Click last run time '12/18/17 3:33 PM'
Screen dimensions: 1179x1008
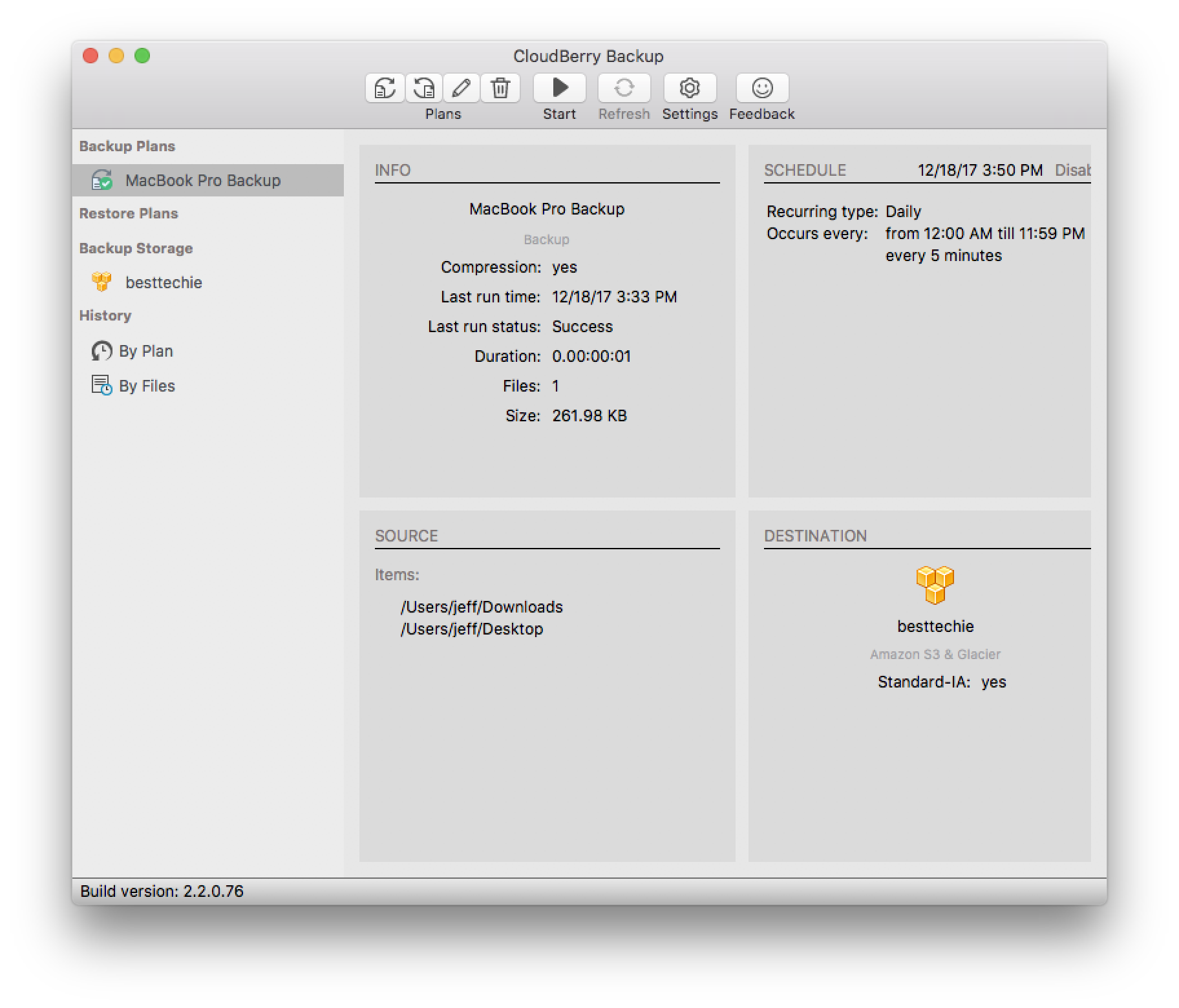(615, 297)
